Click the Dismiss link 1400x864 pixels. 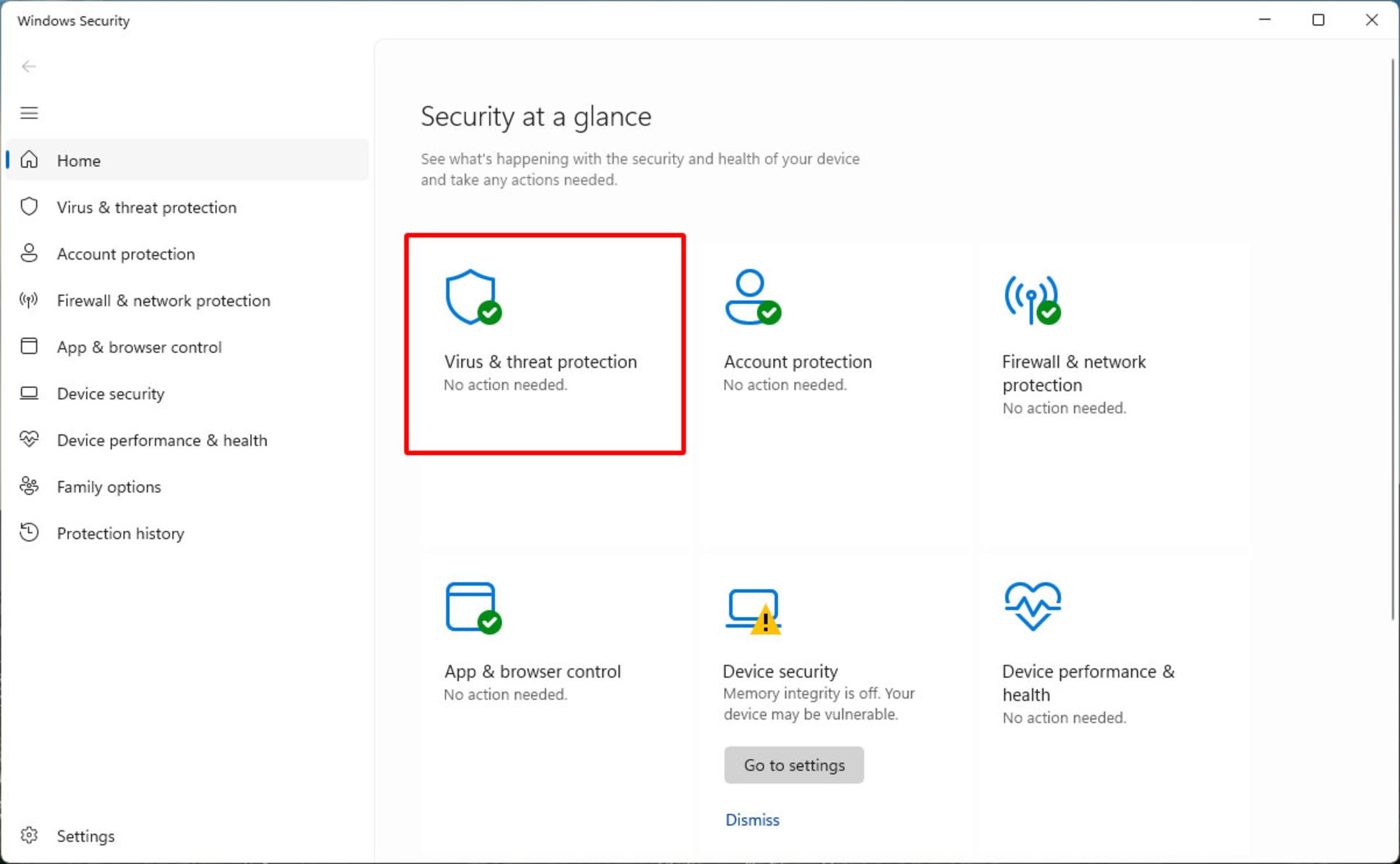tap(752, 820)
